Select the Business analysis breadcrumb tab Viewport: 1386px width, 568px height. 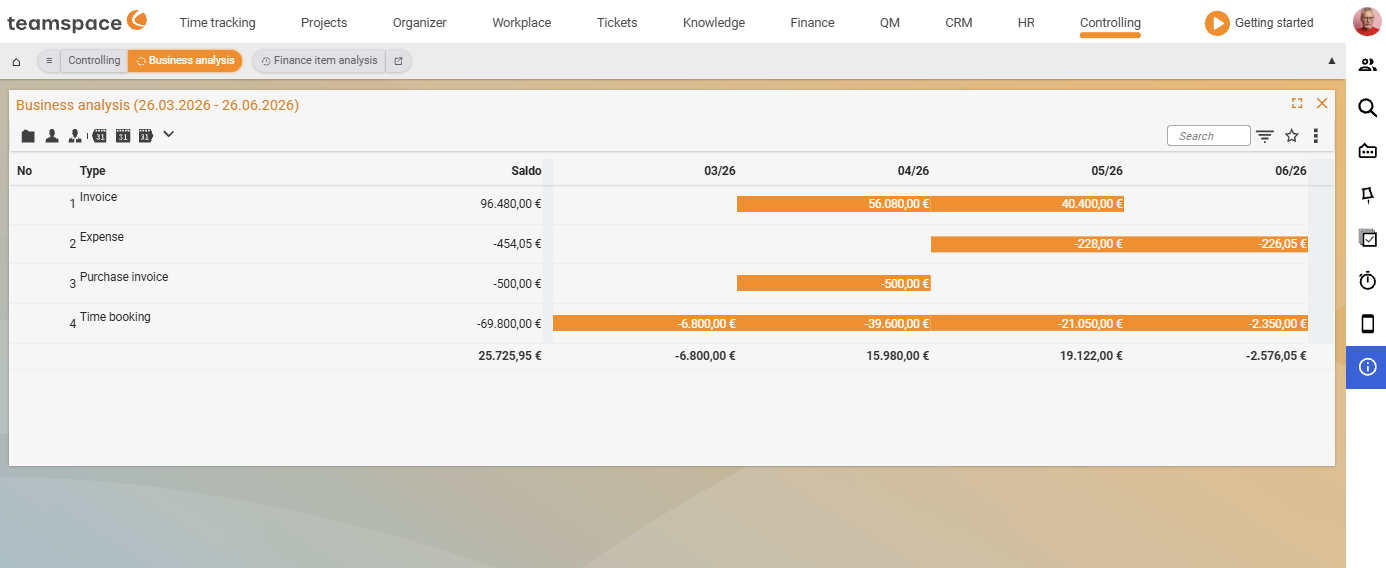click(x=186, y=61)
